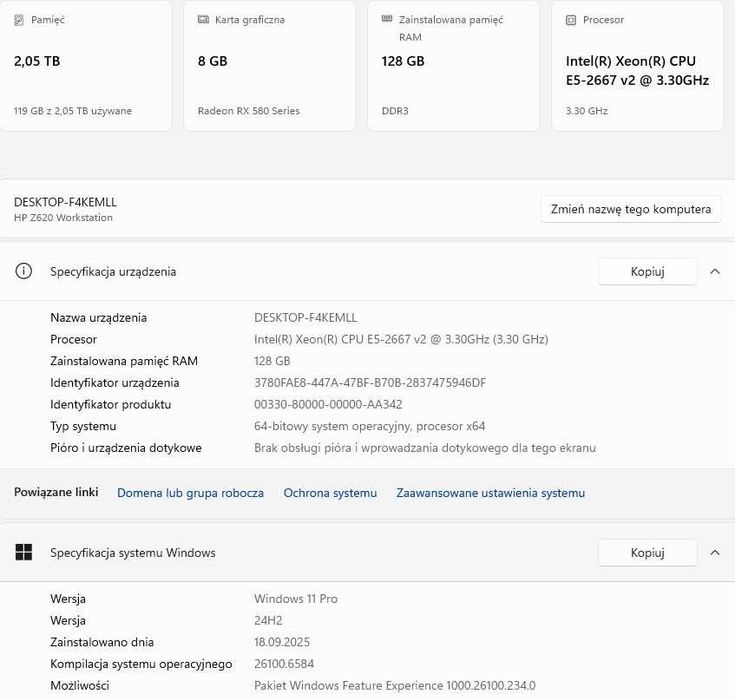The image size is (735, 699).
Task: Open the Ochrona systemu link
Action: click(x=330, y=493)
